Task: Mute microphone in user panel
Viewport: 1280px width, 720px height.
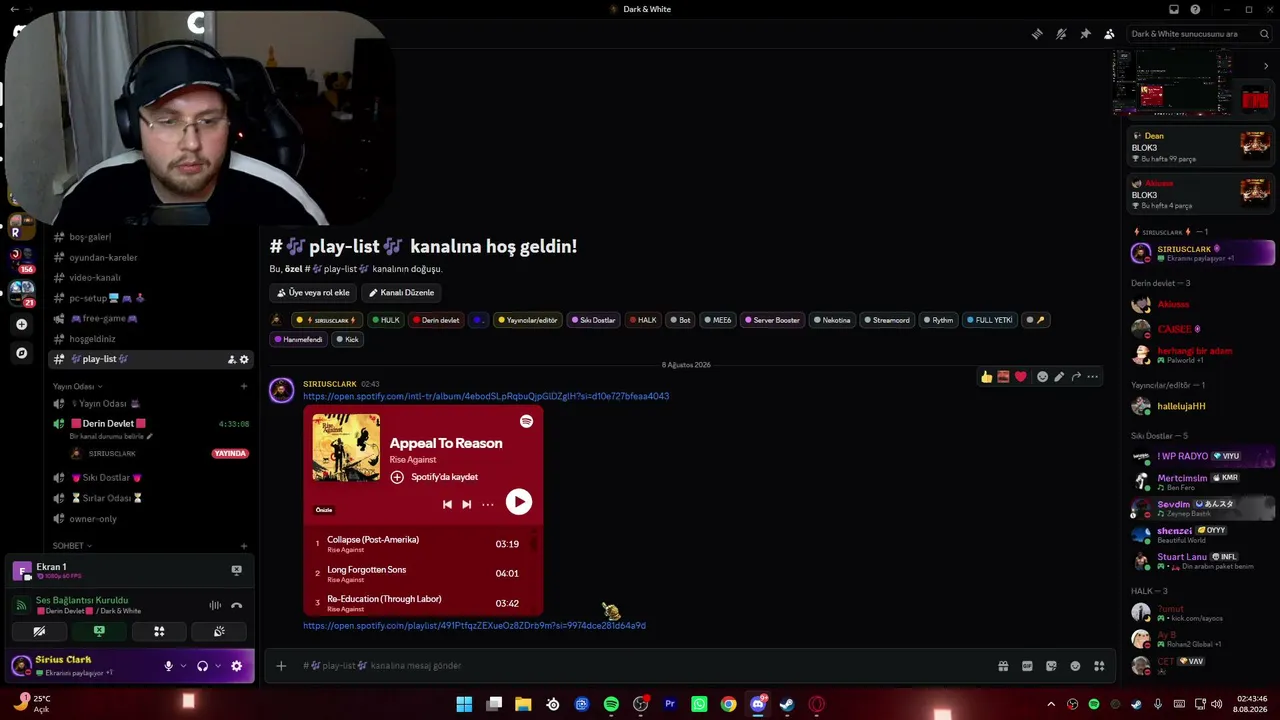Action: pyautogui.click(x=168, y=666)
